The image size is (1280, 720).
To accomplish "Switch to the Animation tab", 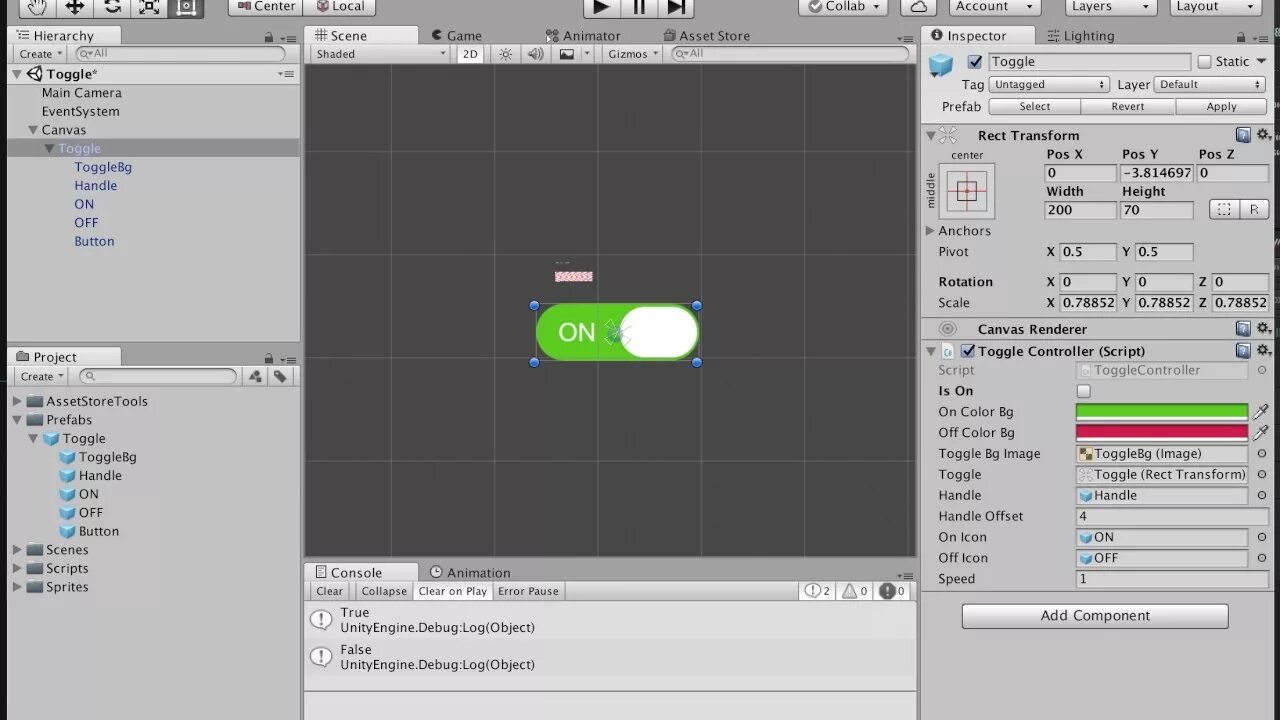I will point(470,573).
